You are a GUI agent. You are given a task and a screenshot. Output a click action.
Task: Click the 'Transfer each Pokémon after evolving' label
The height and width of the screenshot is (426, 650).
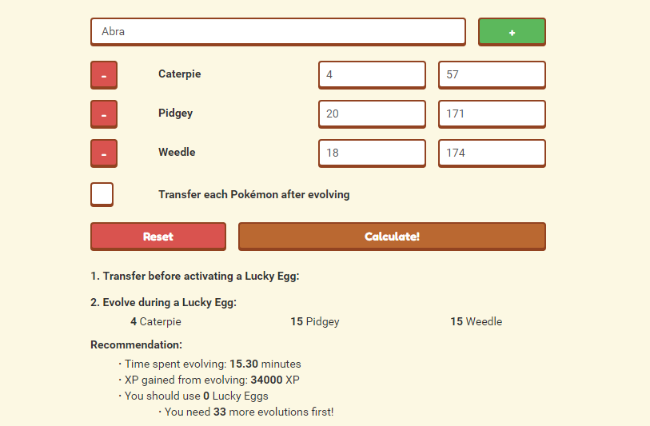click(x=254, y=194)
